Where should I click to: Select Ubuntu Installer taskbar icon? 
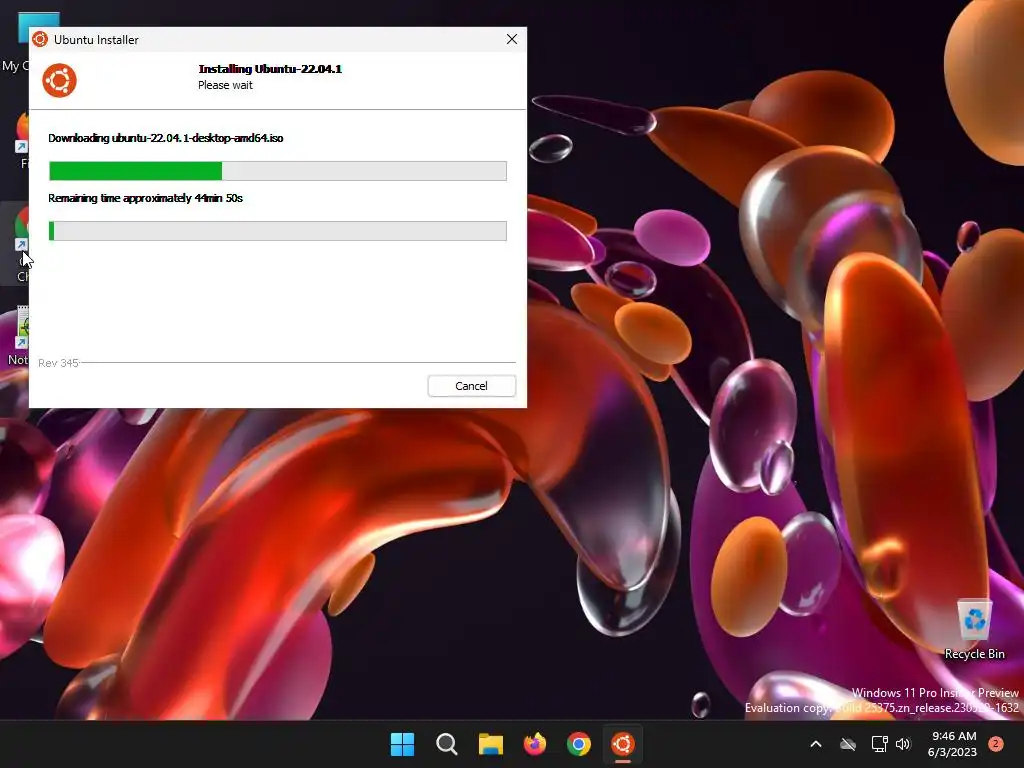[623, 744]
